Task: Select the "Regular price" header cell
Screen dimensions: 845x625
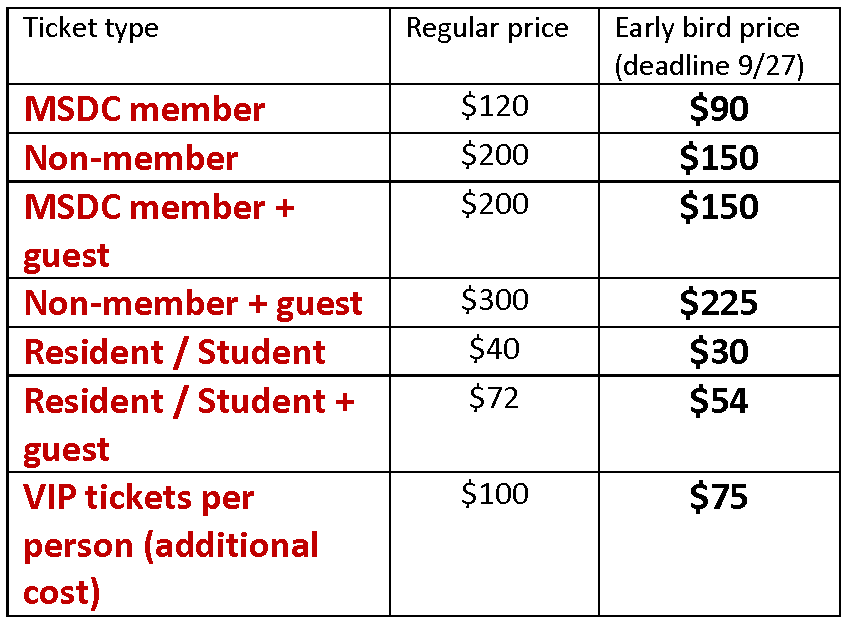Action: point(487,28)
